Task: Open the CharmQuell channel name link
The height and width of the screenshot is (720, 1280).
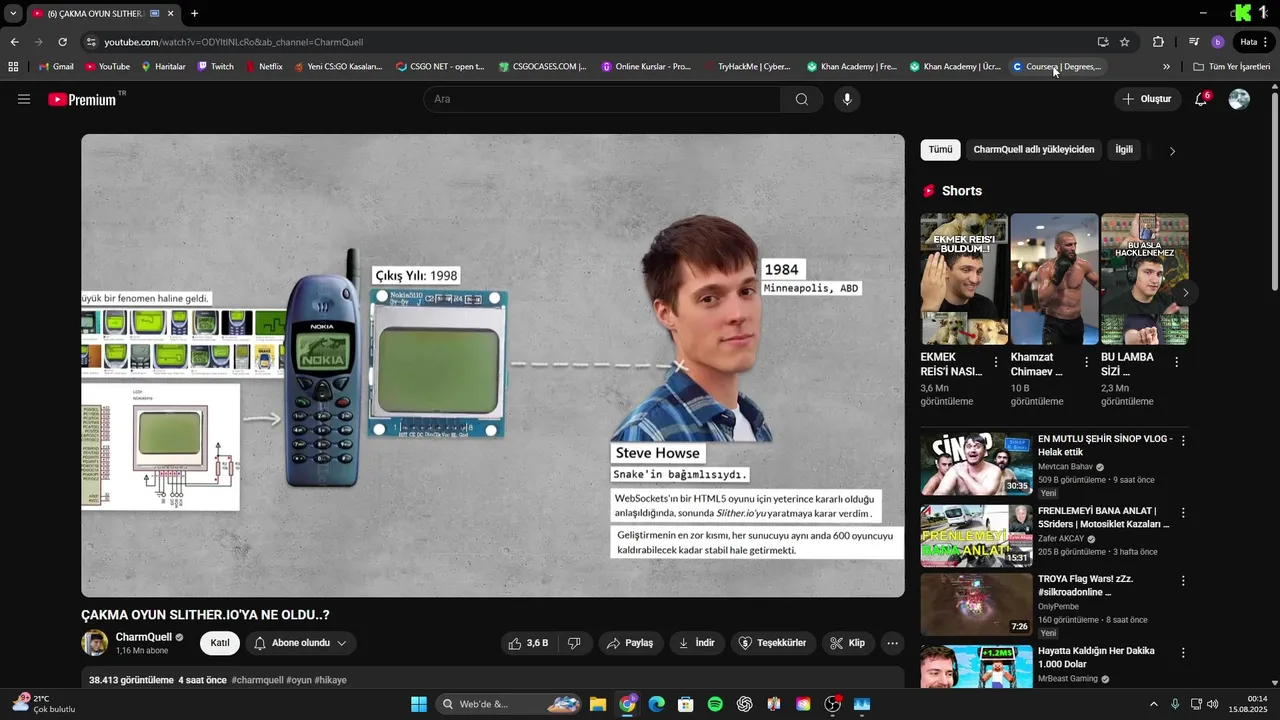Action: pos(144,637)
